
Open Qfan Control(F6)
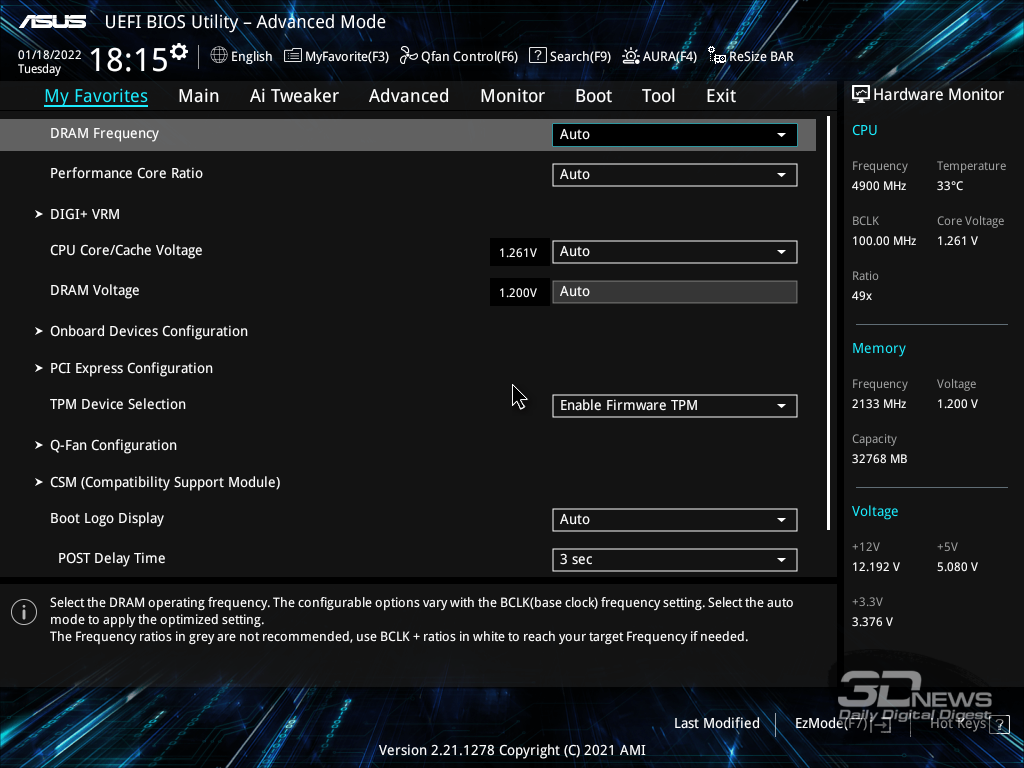coord(459,56)
